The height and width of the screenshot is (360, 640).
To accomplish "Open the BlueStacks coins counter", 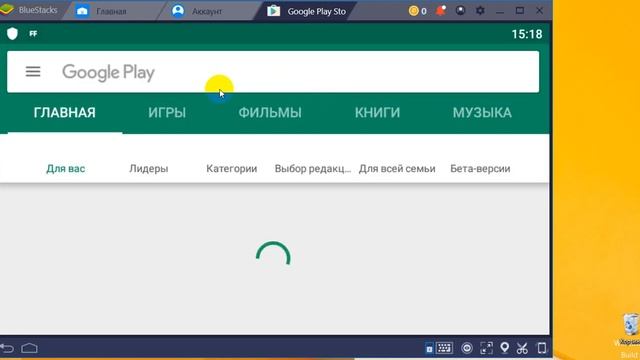I will point(418,11).
